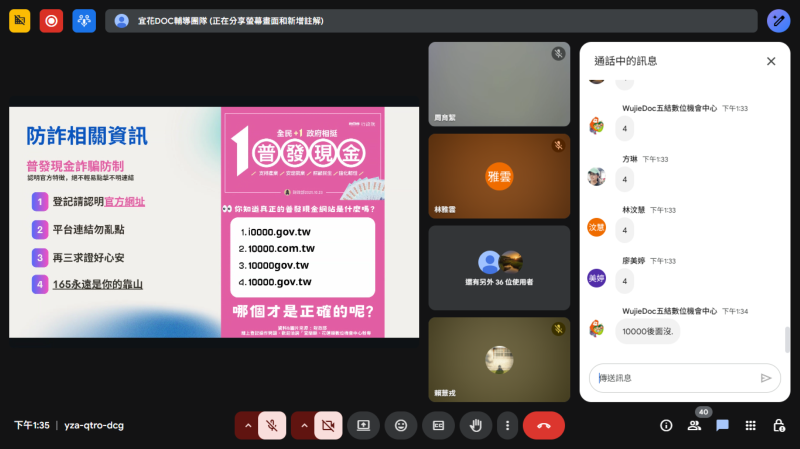The image size is (800, 449).
Task: Click the present screen button
Action: pyautogui.click(x=363, y=425)
